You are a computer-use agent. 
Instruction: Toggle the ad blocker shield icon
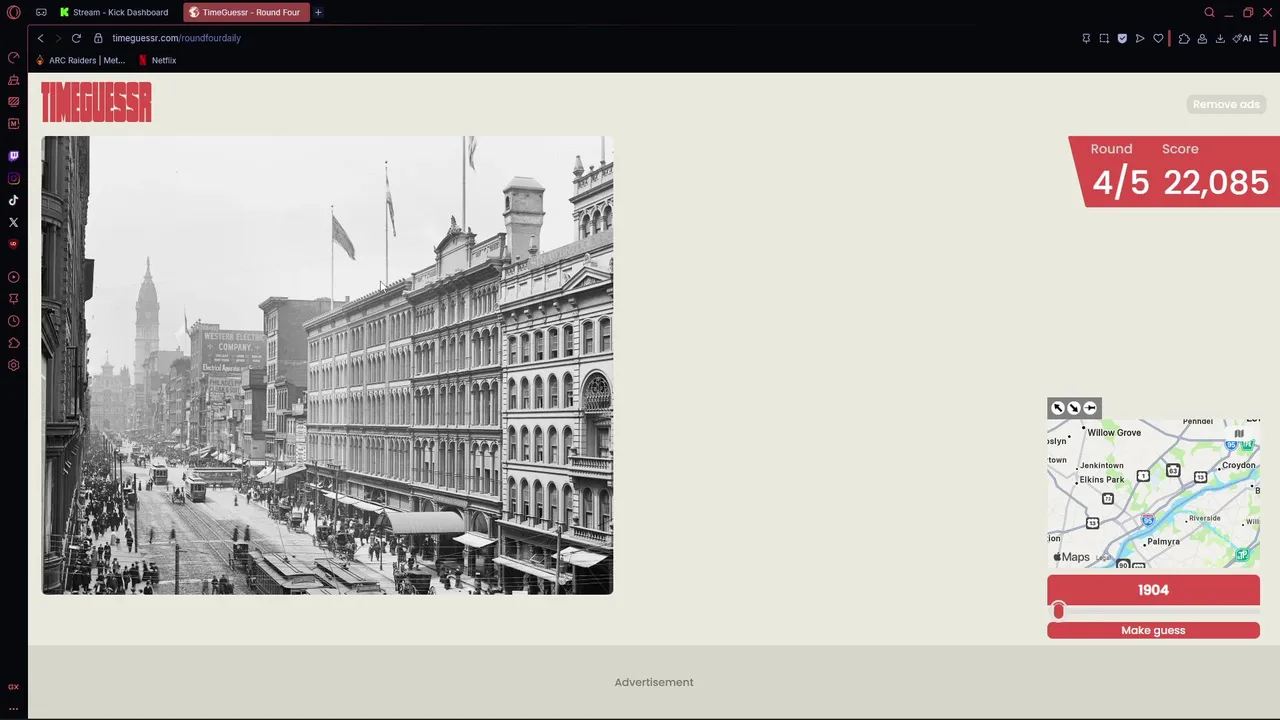click(1122, 38)
